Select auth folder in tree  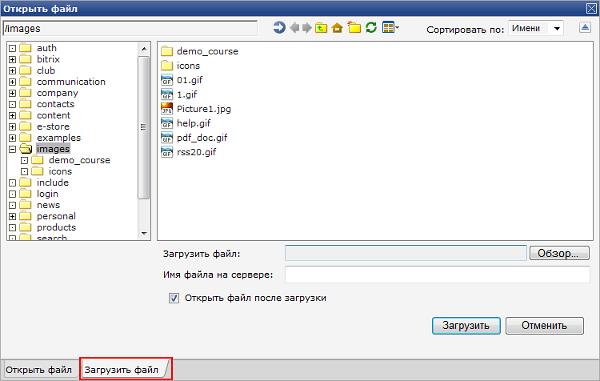47,48
